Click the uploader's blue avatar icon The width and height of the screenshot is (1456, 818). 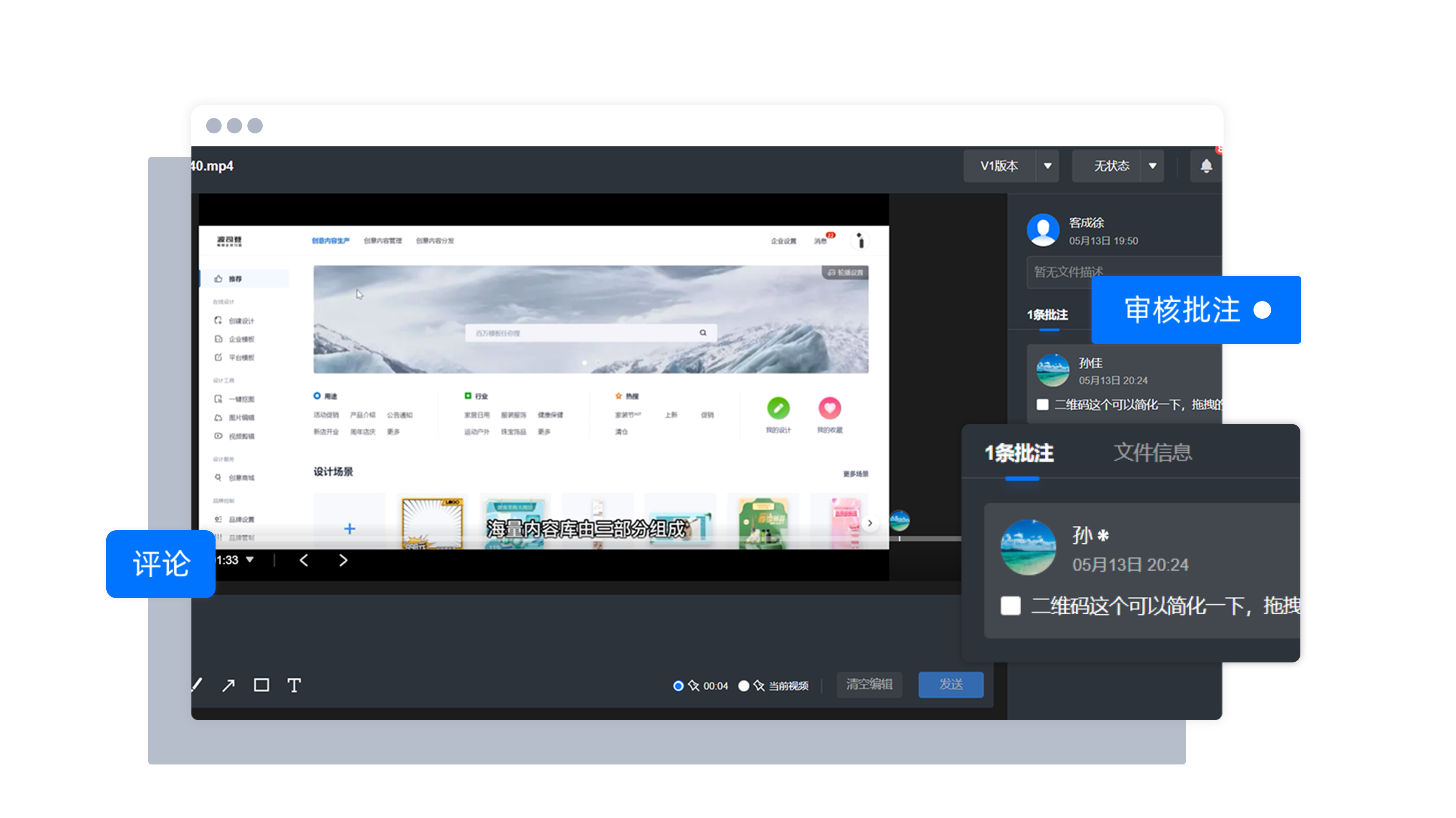pyautogui.click(x=1043, y=230)
